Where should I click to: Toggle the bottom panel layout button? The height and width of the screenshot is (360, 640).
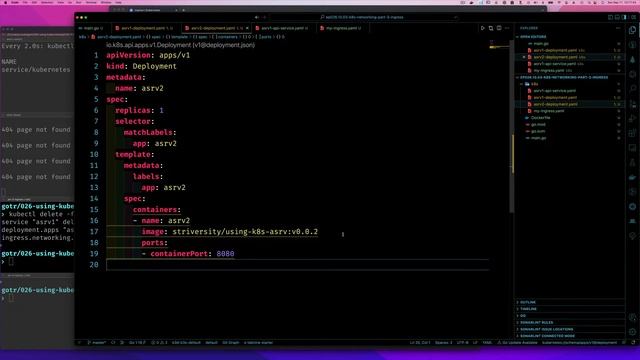pyautogui.click(x=618, y=17)
